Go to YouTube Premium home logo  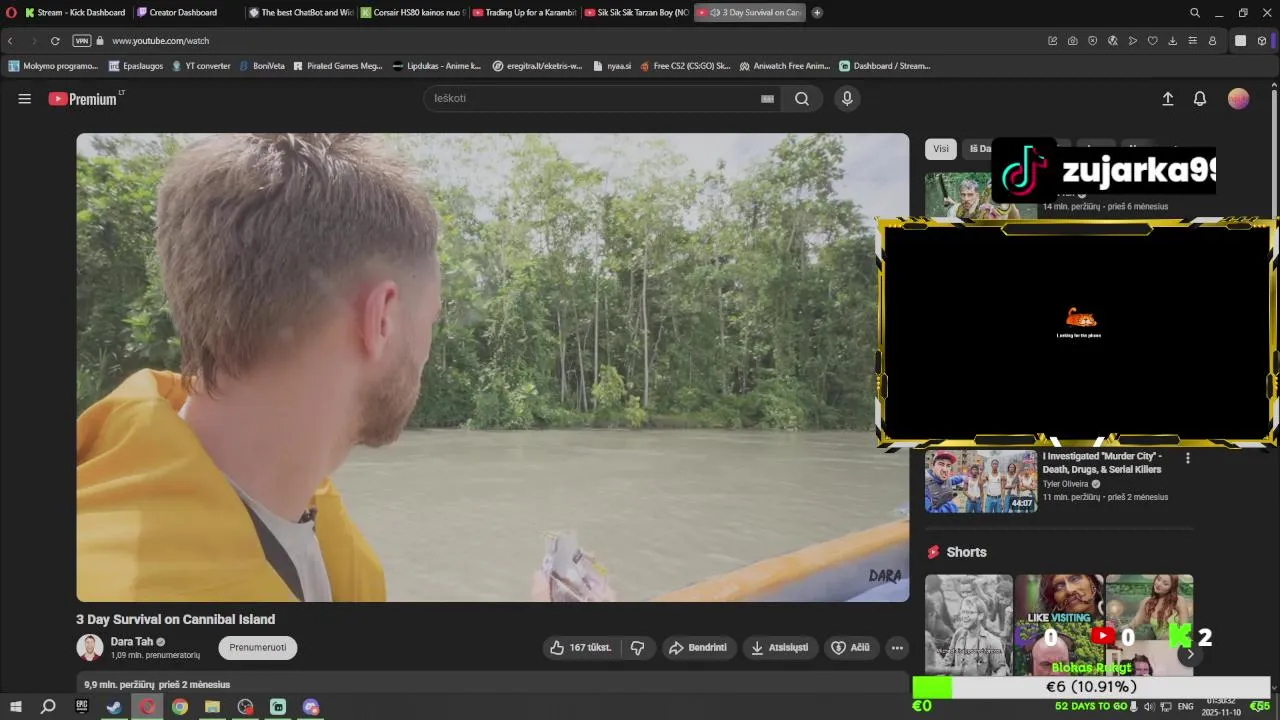click(x=83, y=99)
